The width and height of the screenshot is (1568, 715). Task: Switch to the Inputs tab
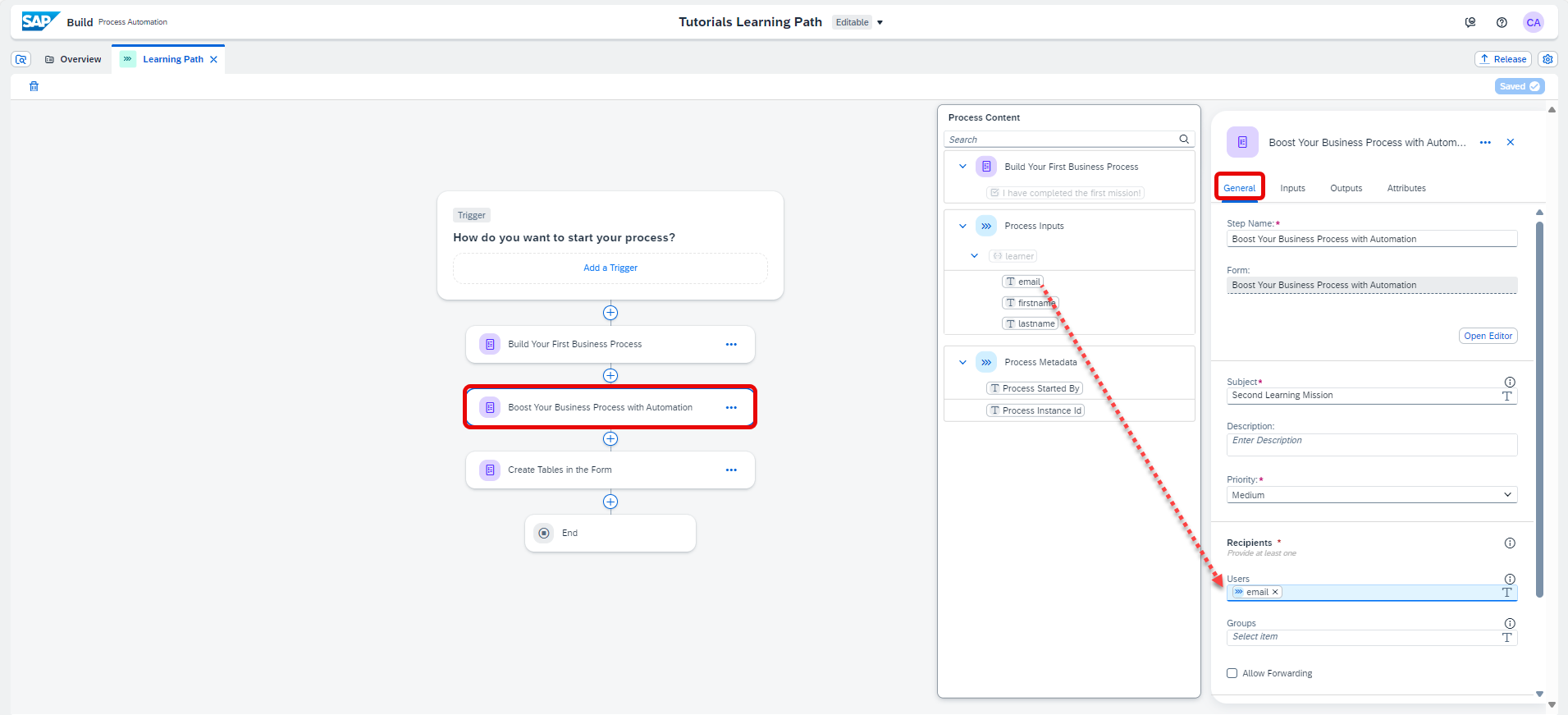pyautogui.click(x=1292, y=188)
